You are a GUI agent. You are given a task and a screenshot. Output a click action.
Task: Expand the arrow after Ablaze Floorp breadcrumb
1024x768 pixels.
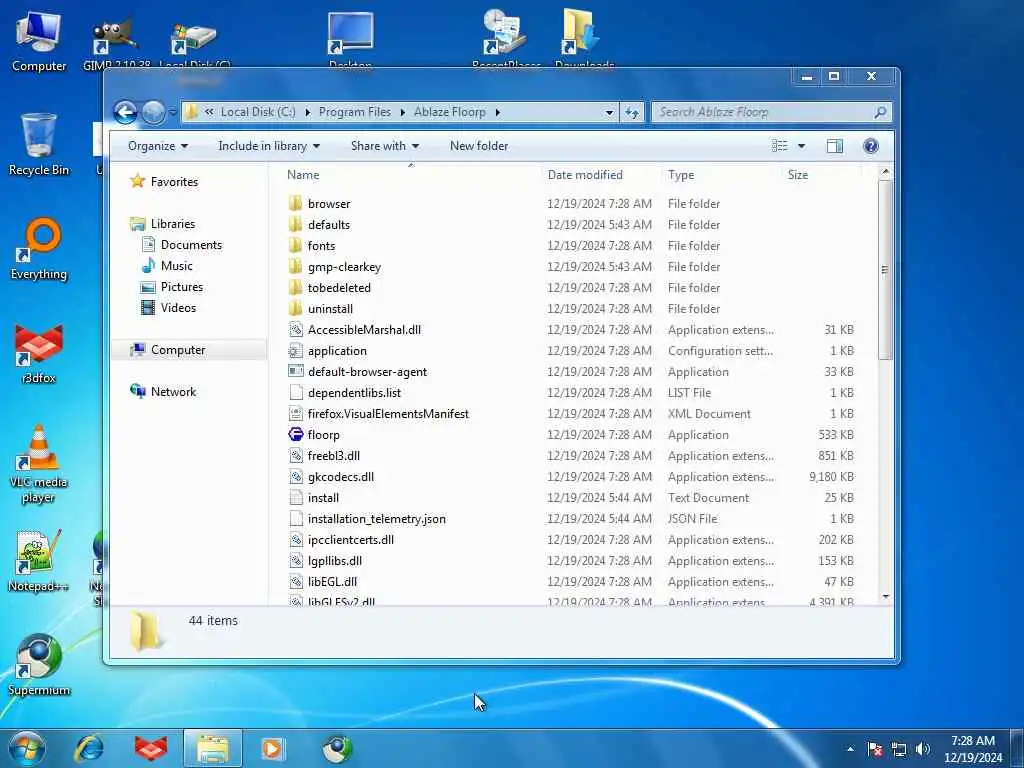(498, 112)
